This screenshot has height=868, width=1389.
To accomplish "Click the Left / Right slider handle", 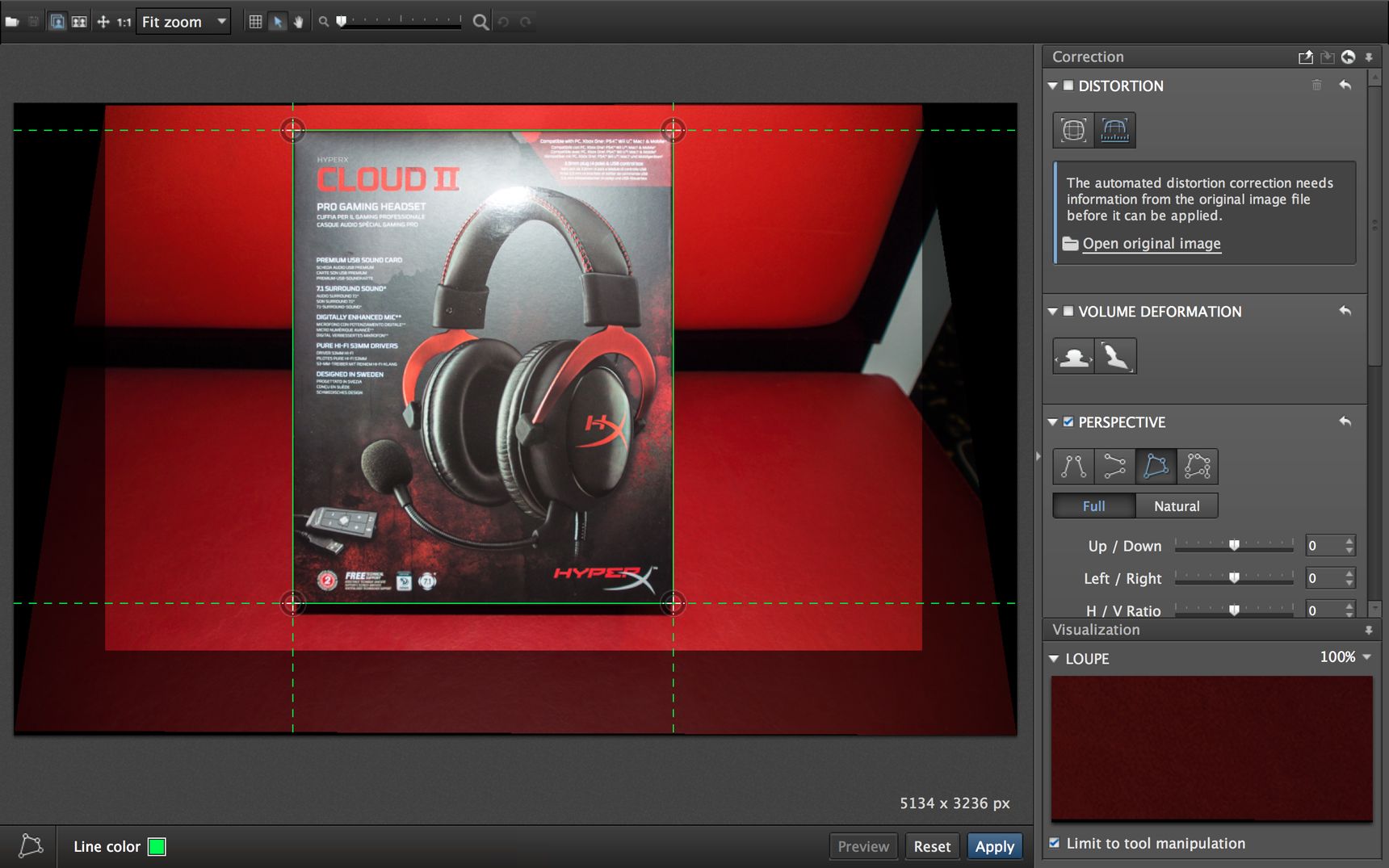I will tap(1234, 578).
